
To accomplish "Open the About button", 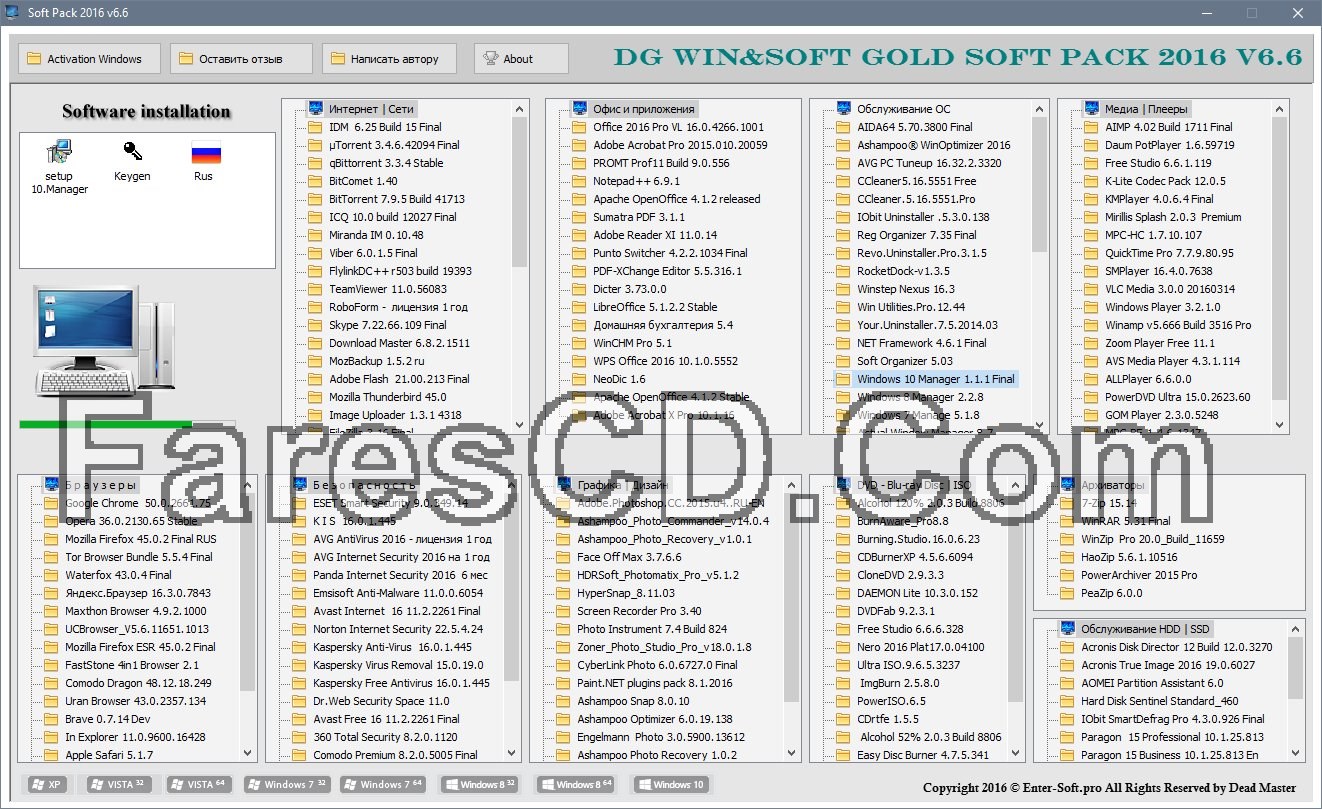I will 521,59.
